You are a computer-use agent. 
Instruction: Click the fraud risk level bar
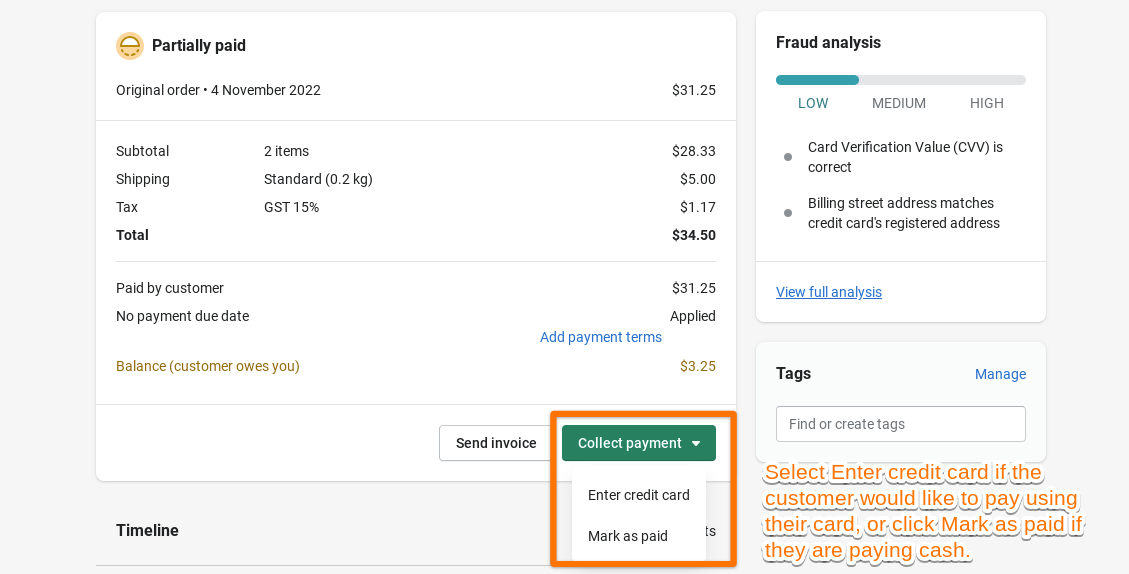900,80
